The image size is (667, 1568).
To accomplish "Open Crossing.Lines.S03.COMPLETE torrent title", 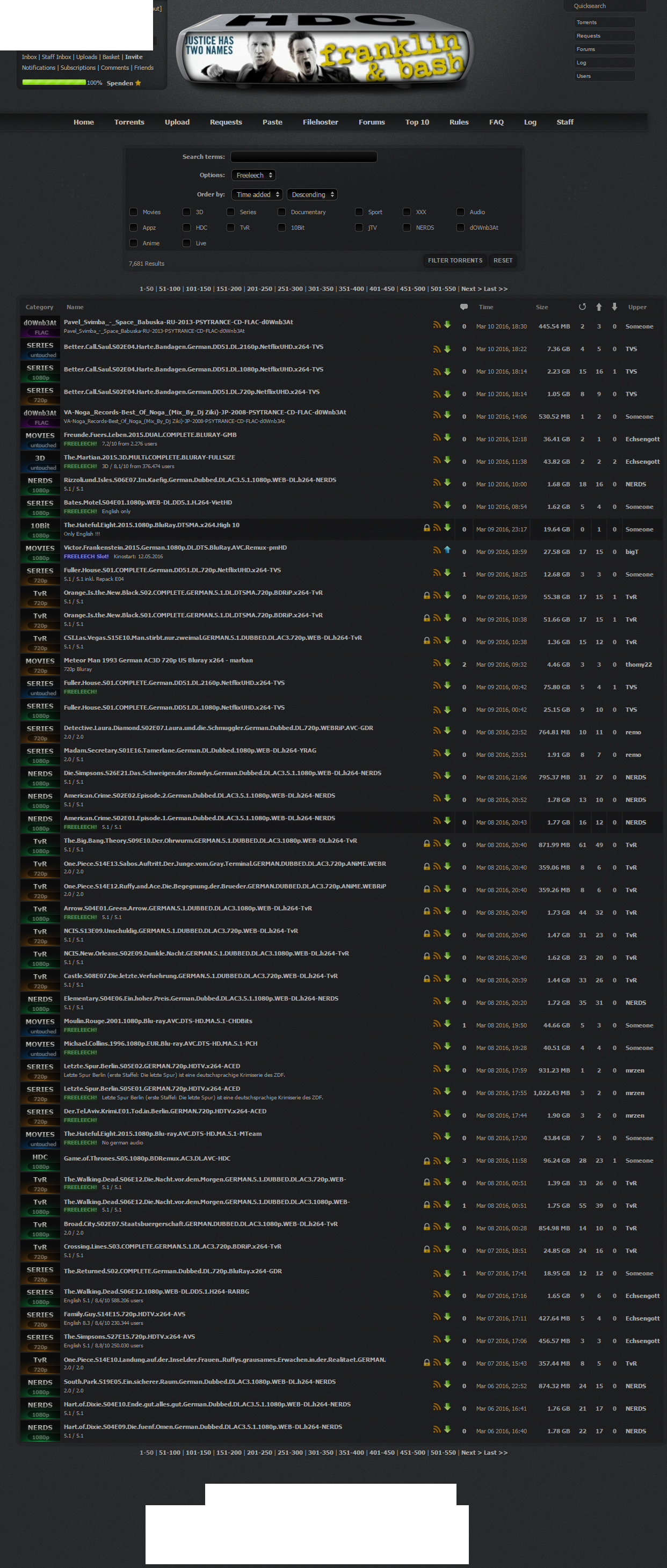I will pyautogui.click(x=172, y=1246).
